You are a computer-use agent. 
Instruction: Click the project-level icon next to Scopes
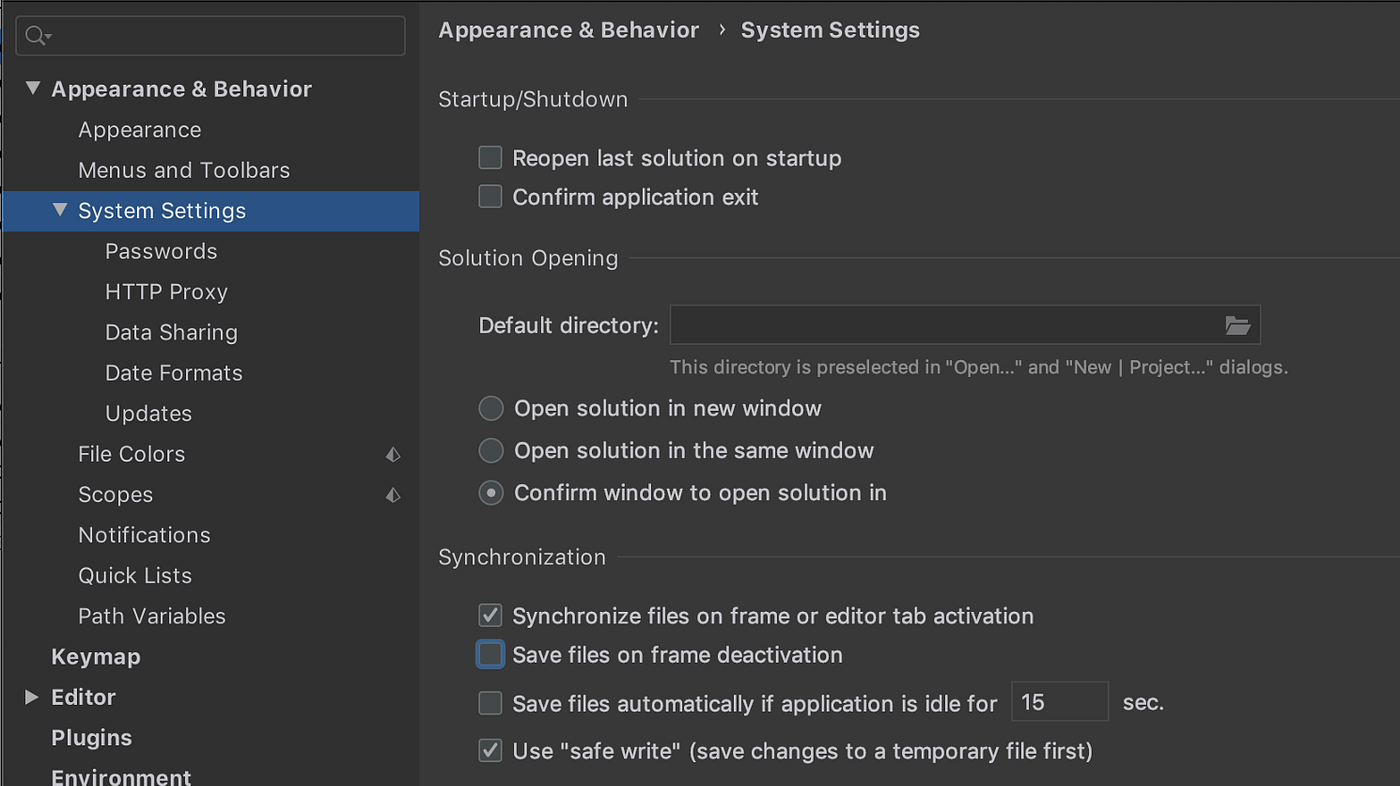(x=393, y=495)
